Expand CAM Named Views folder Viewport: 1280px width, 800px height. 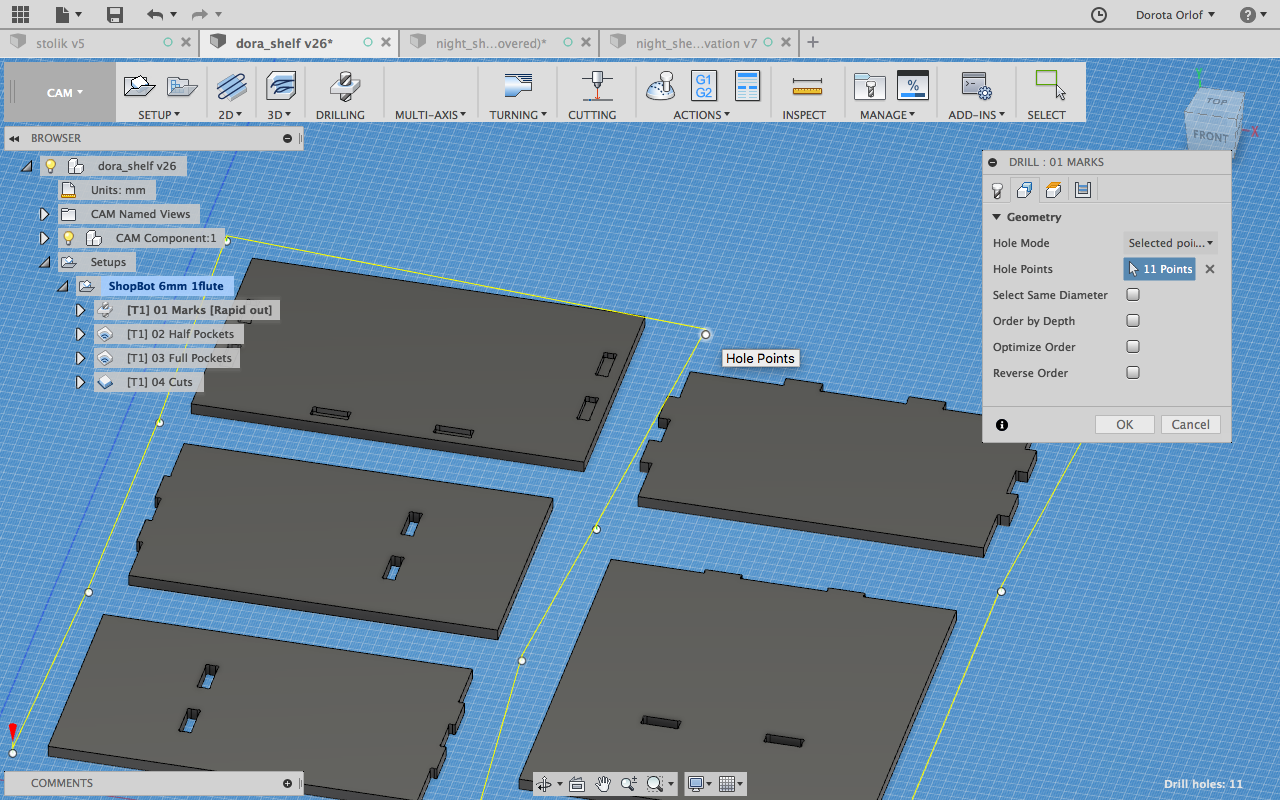(44, 214)
